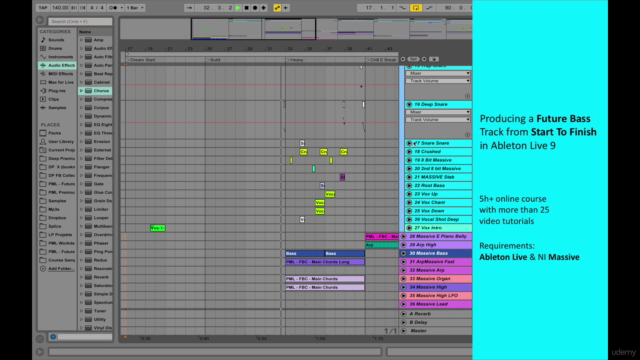This screenshot has height=360, width=640.
Task: Select the A Reverb return track
Action: tap(436, 314)
